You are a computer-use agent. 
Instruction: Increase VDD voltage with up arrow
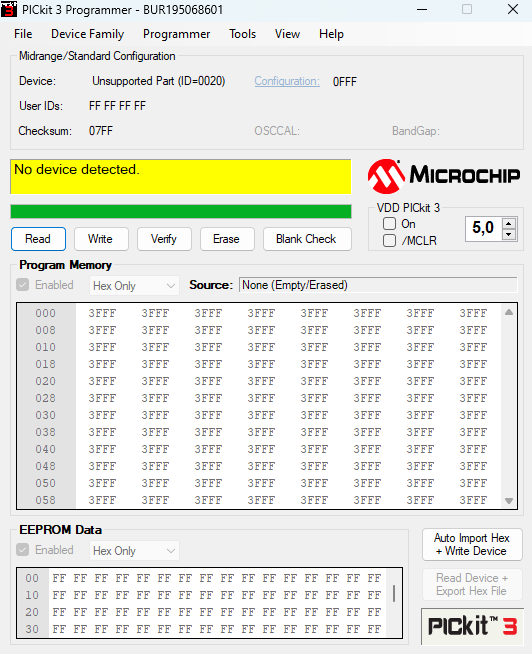tap(508, 224)
